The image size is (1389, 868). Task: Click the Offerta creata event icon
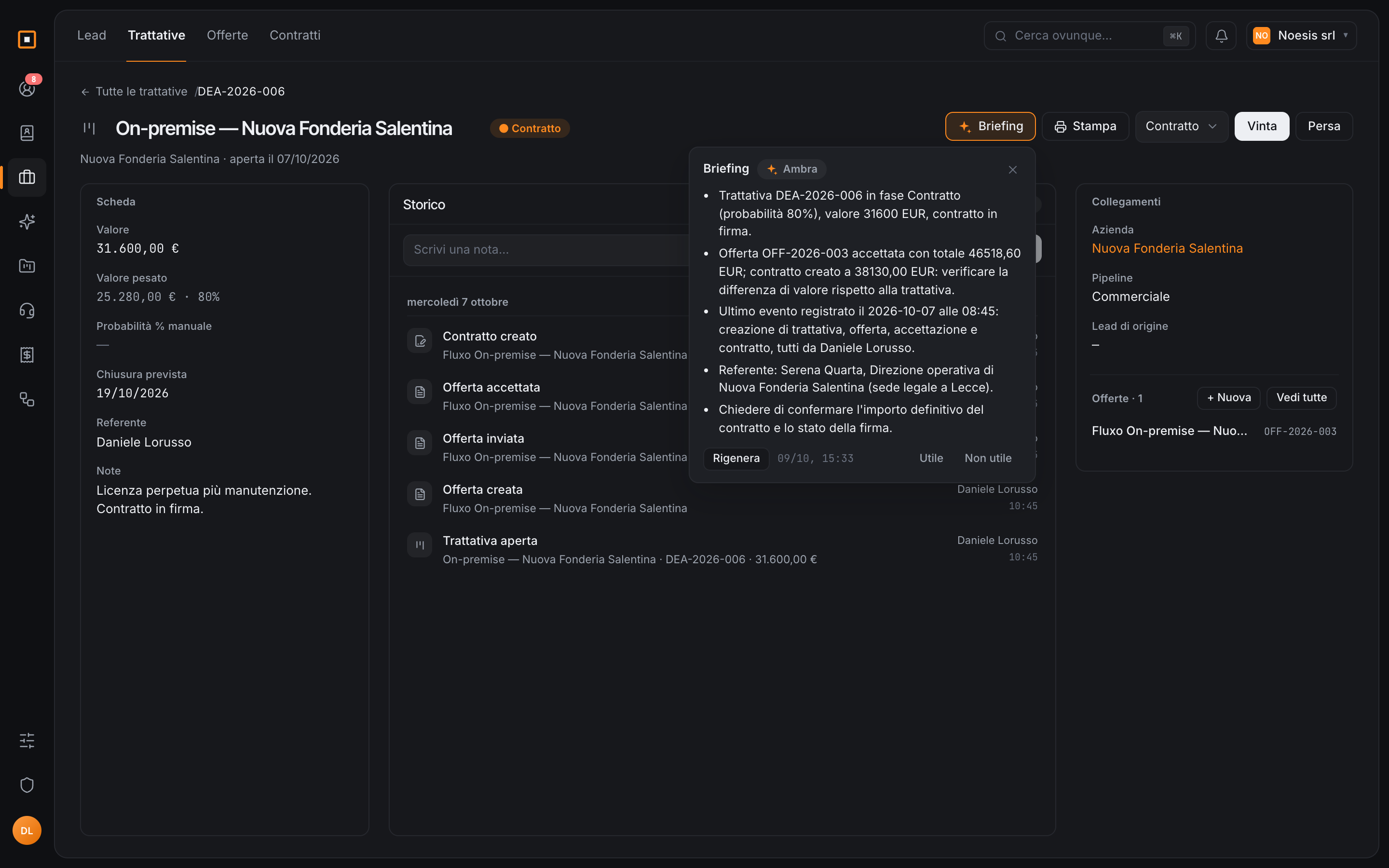pos(420,494)
